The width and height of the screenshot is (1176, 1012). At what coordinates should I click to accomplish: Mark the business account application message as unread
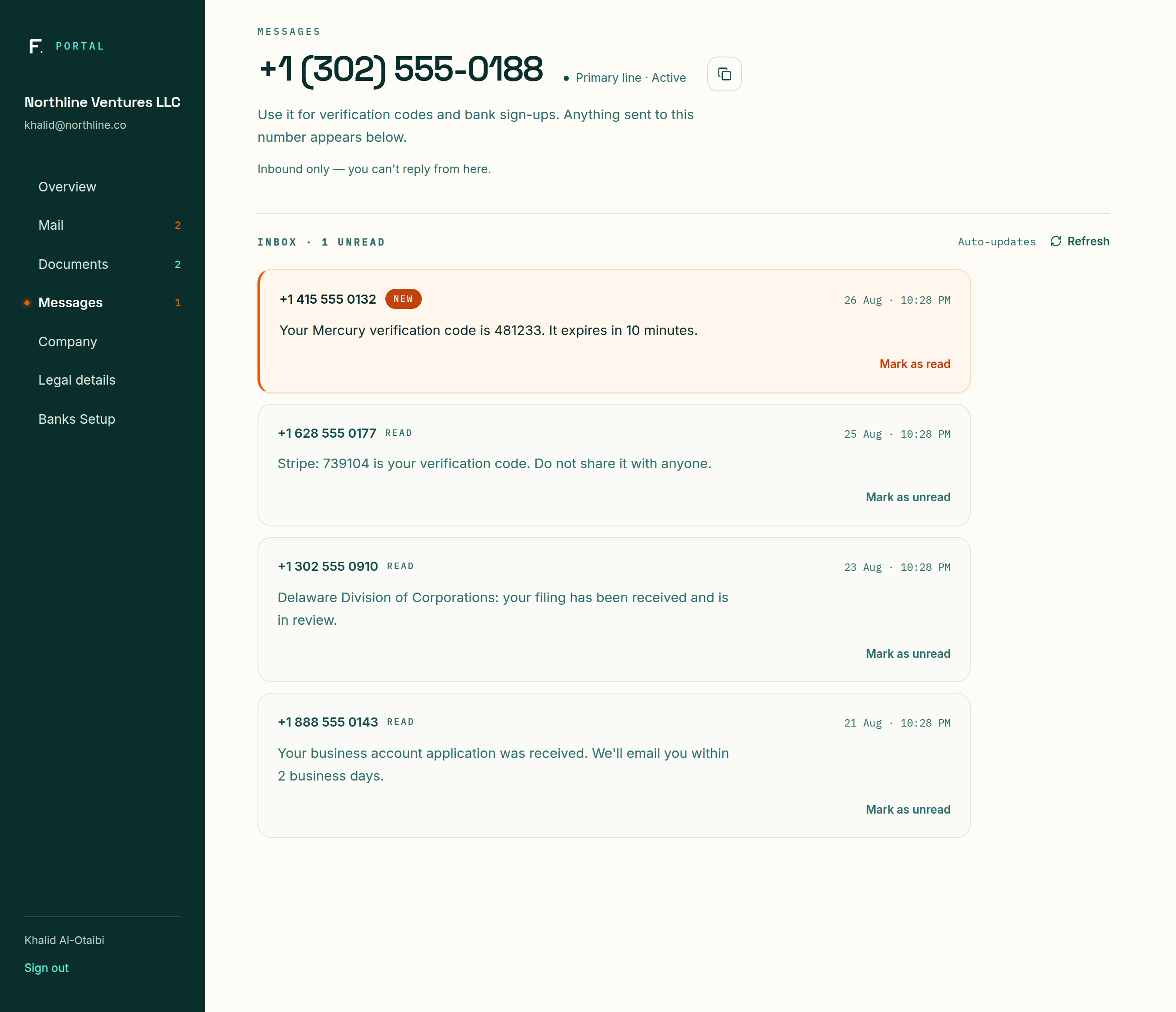[x=908, y=809]
